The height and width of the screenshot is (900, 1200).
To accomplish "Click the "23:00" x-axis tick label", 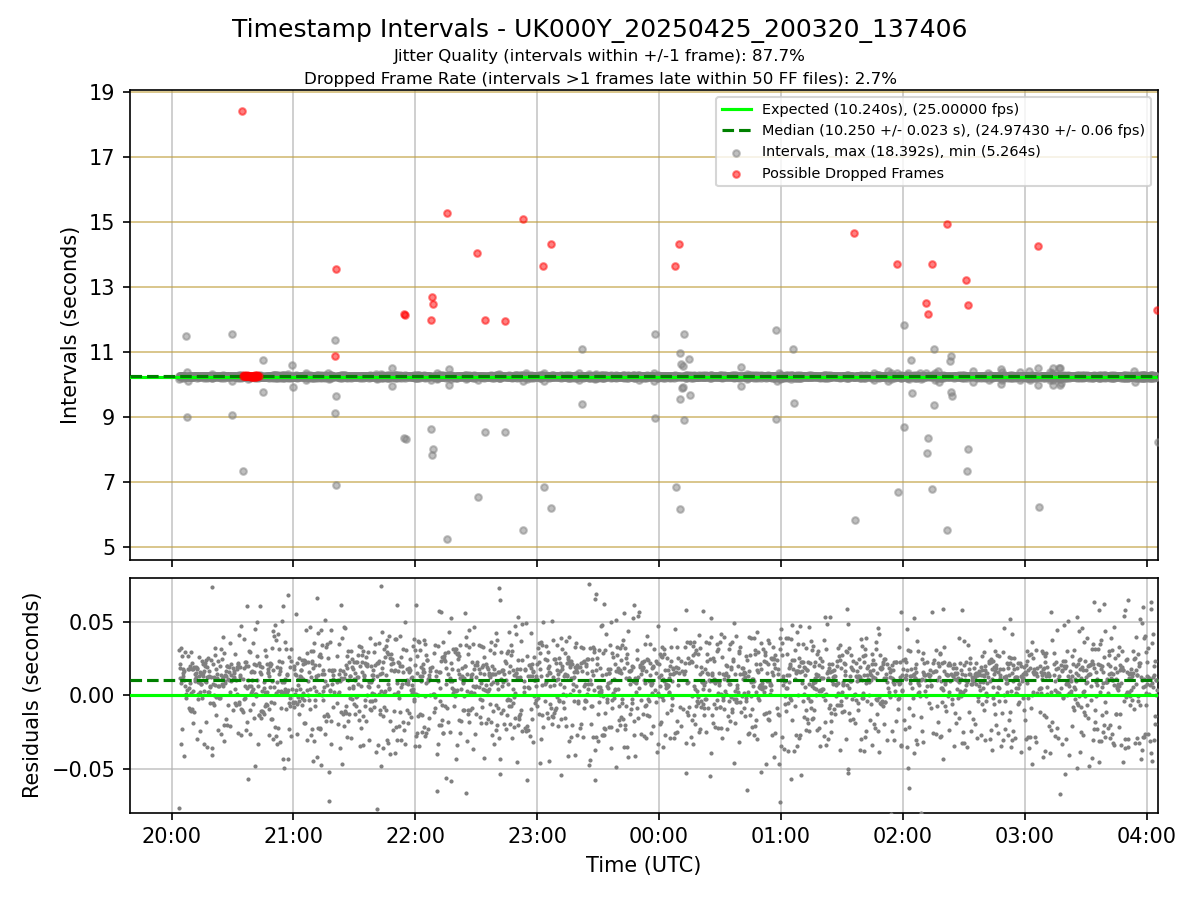I will point(537,834).
